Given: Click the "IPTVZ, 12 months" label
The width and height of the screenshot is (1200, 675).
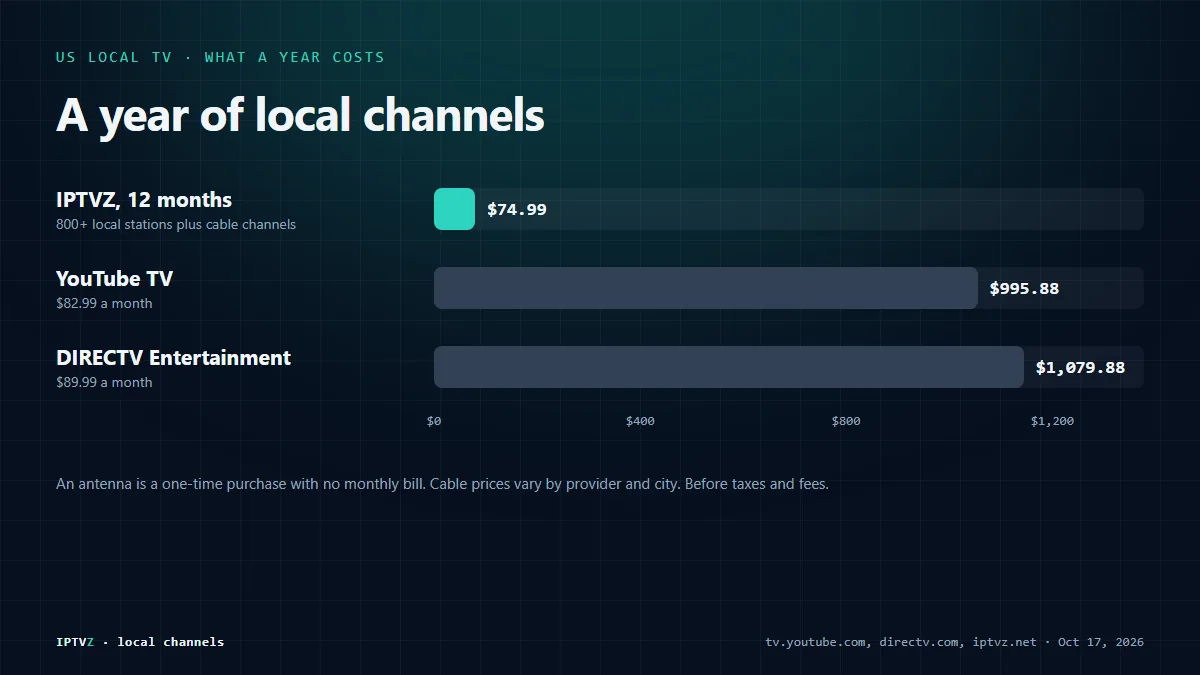Looking at the screenshot, I should 144,200.
